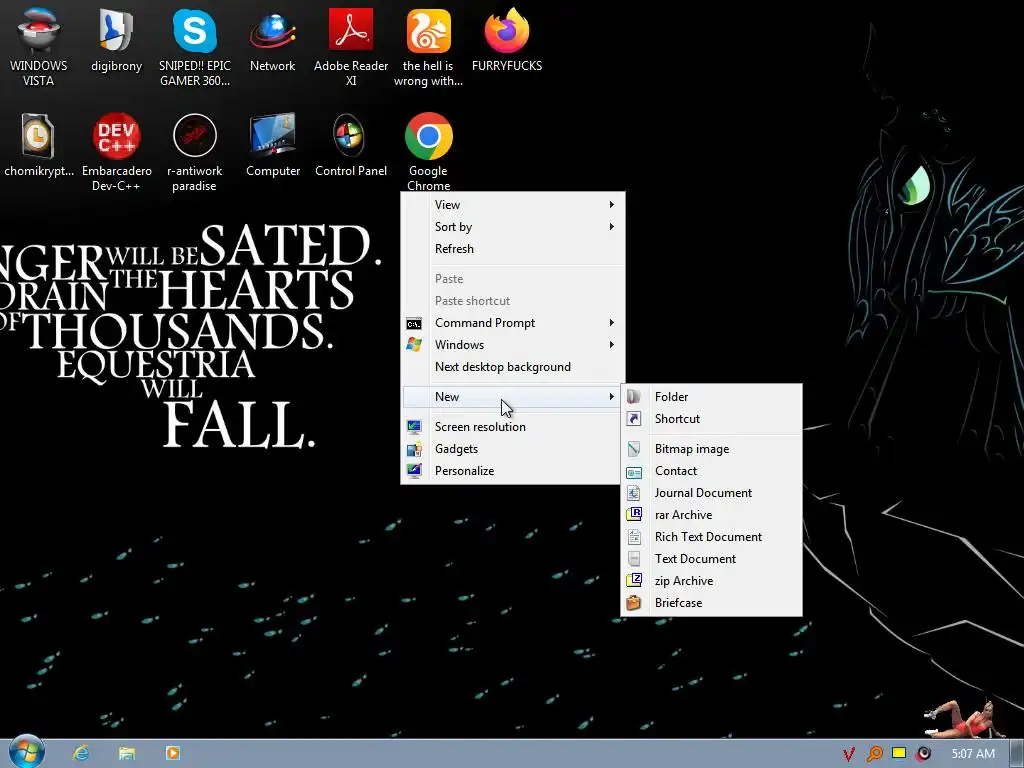Open Gadgets from the context menu
The image size is (1024, 768).
[x=513, y=449]
